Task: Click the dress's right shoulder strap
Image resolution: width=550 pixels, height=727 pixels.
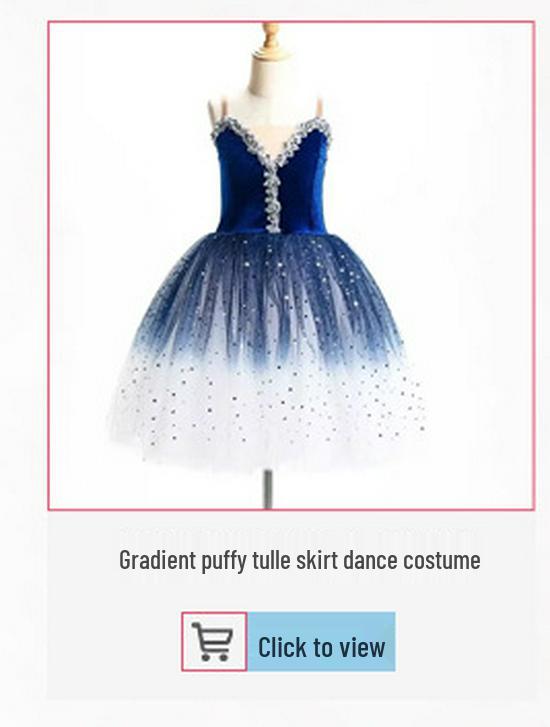Action: [320, 109]
